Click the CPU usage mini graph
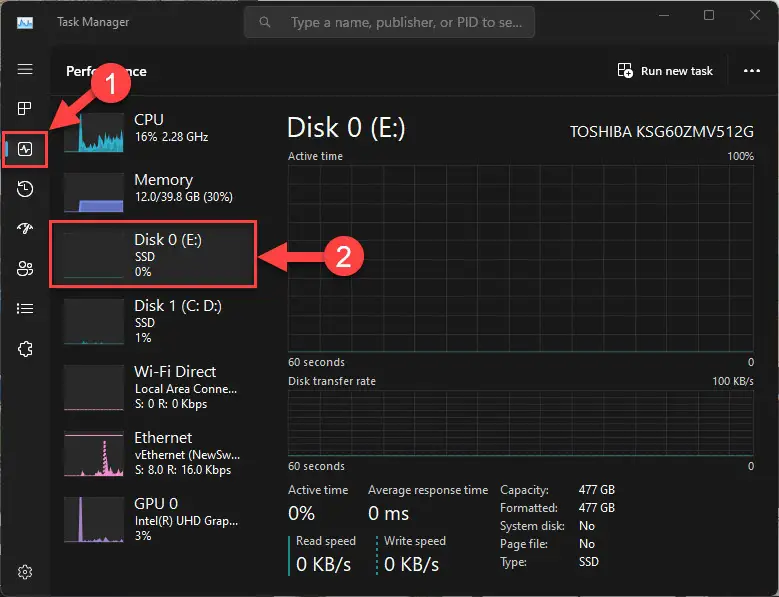This screenshot has height=597, width=779. click(x=94, y=132)
